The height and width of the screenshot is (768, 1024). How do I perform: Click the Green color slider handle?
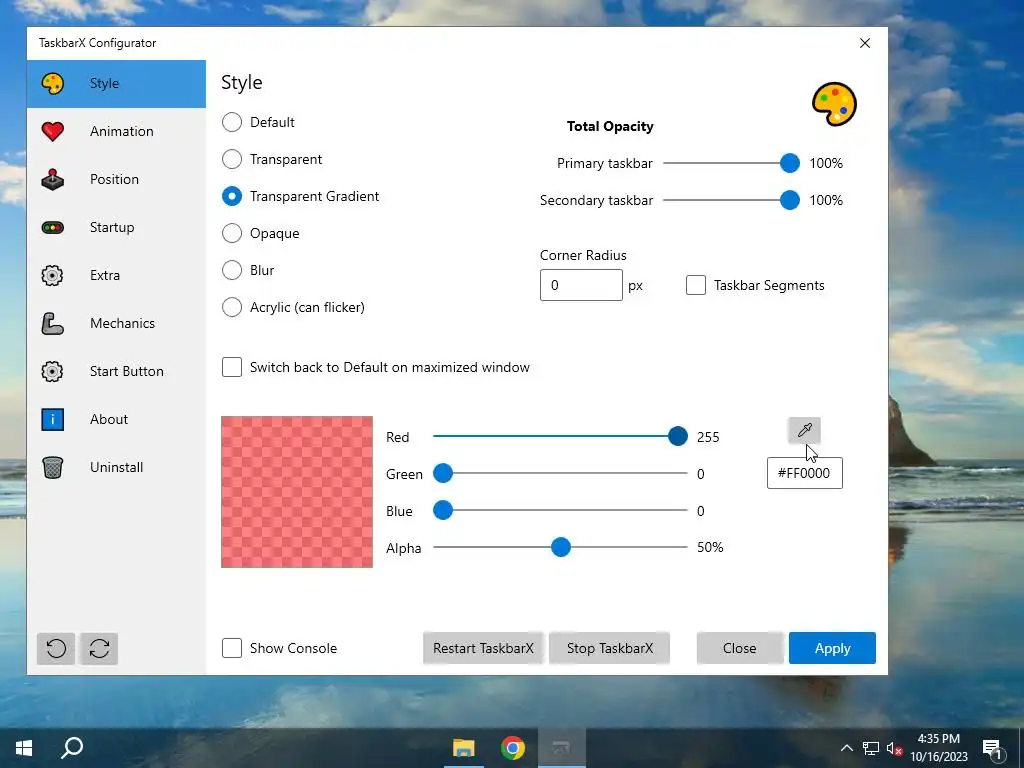click(443, 473)
